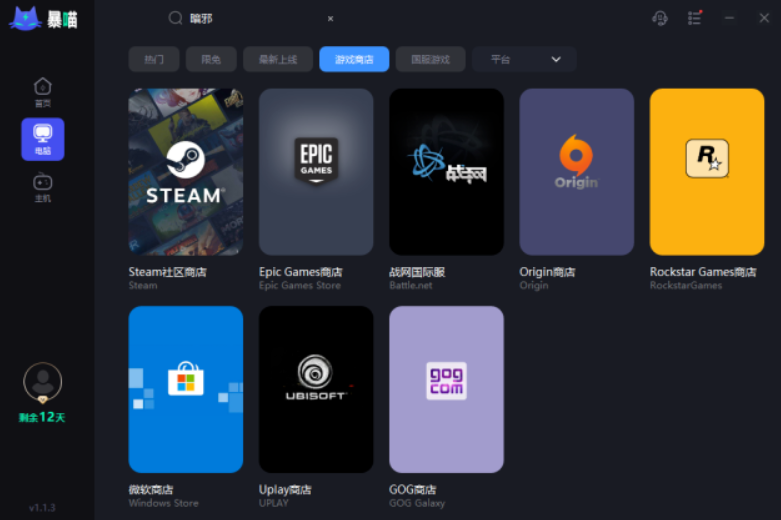Choose the Origin store tile

(x=576, y=172)
